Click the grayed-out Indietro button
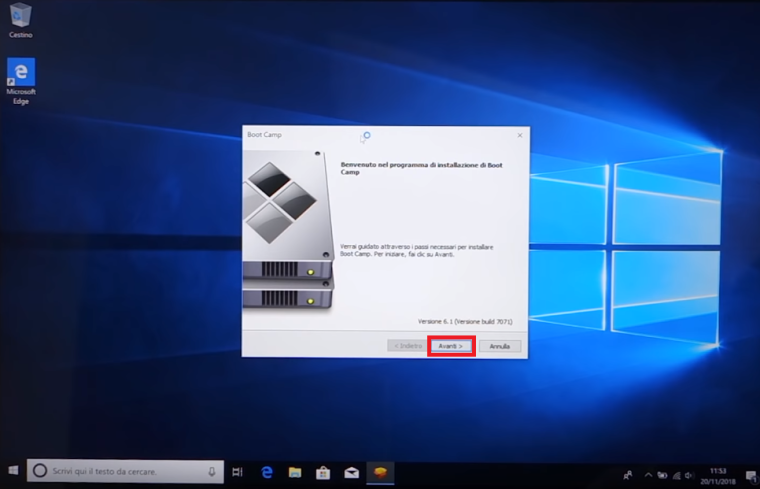 407,346
